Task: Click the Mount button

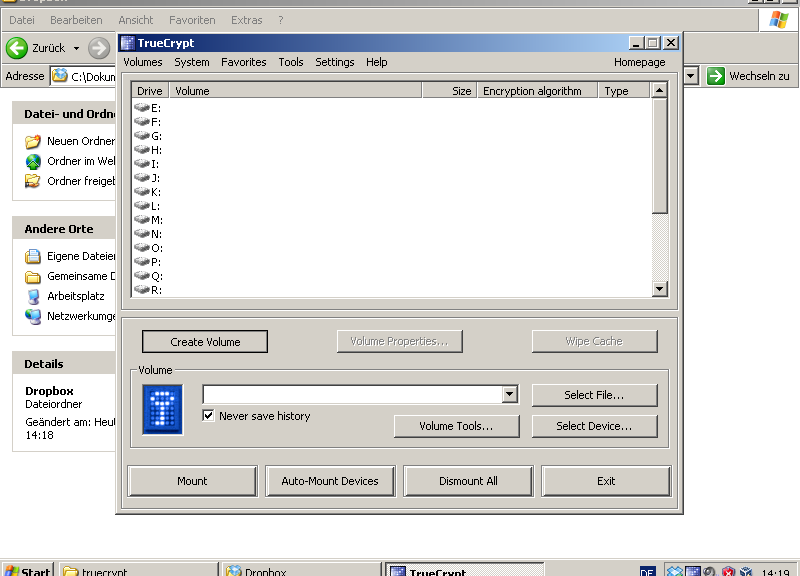Action: (192, 481)
